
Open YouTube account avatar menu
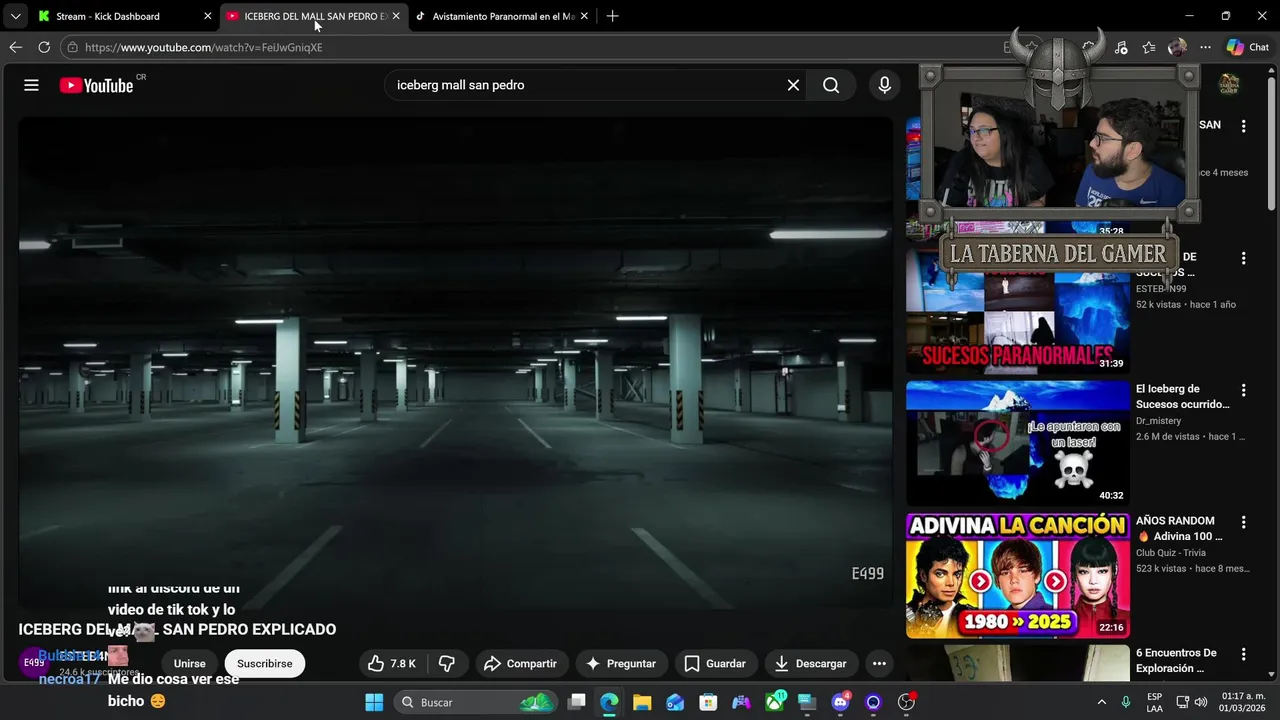coord(1228,85)
